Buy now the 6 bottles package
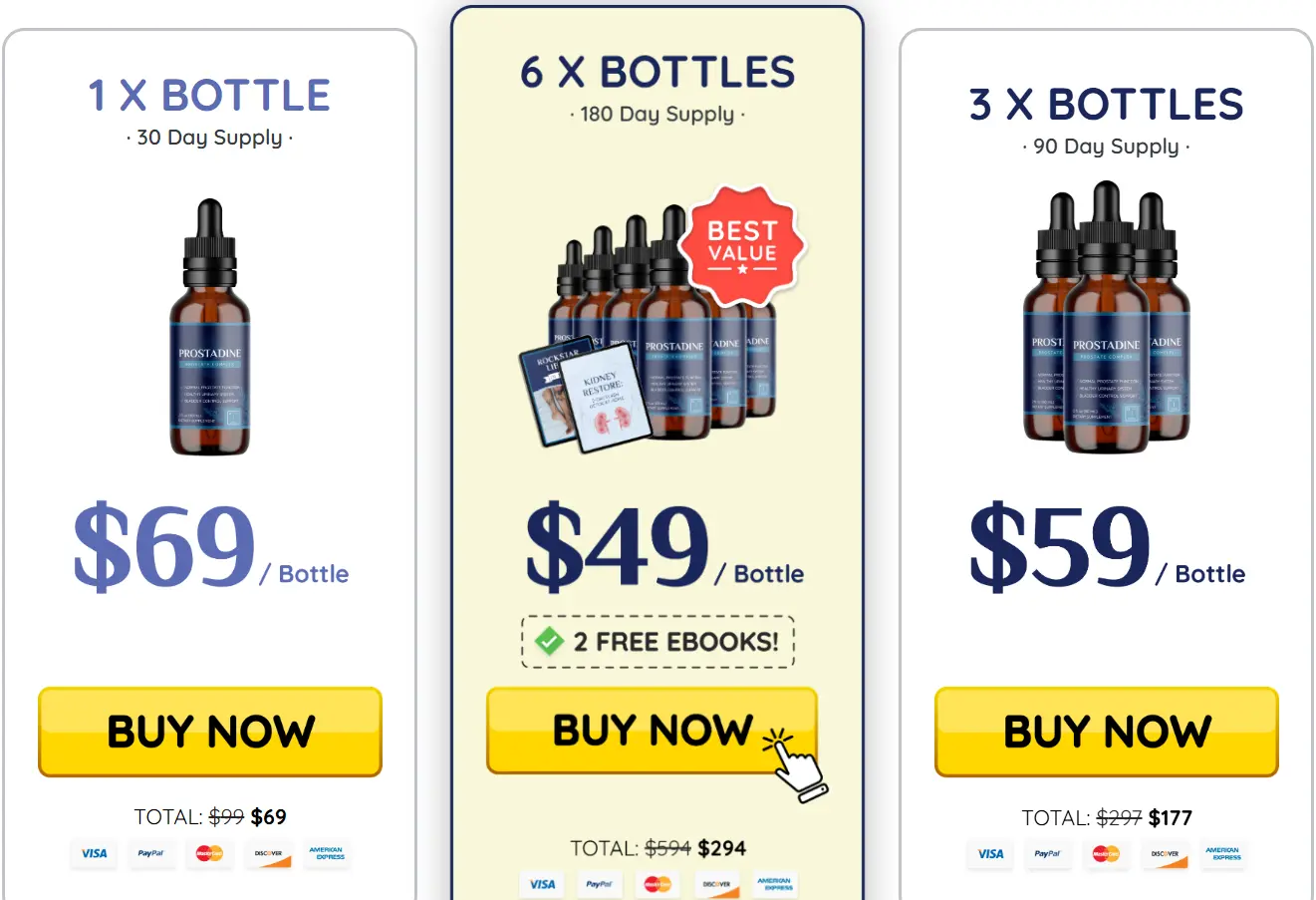Image resolution: width=1316 pixels, height=900 pixels. (x=652, y=730)
